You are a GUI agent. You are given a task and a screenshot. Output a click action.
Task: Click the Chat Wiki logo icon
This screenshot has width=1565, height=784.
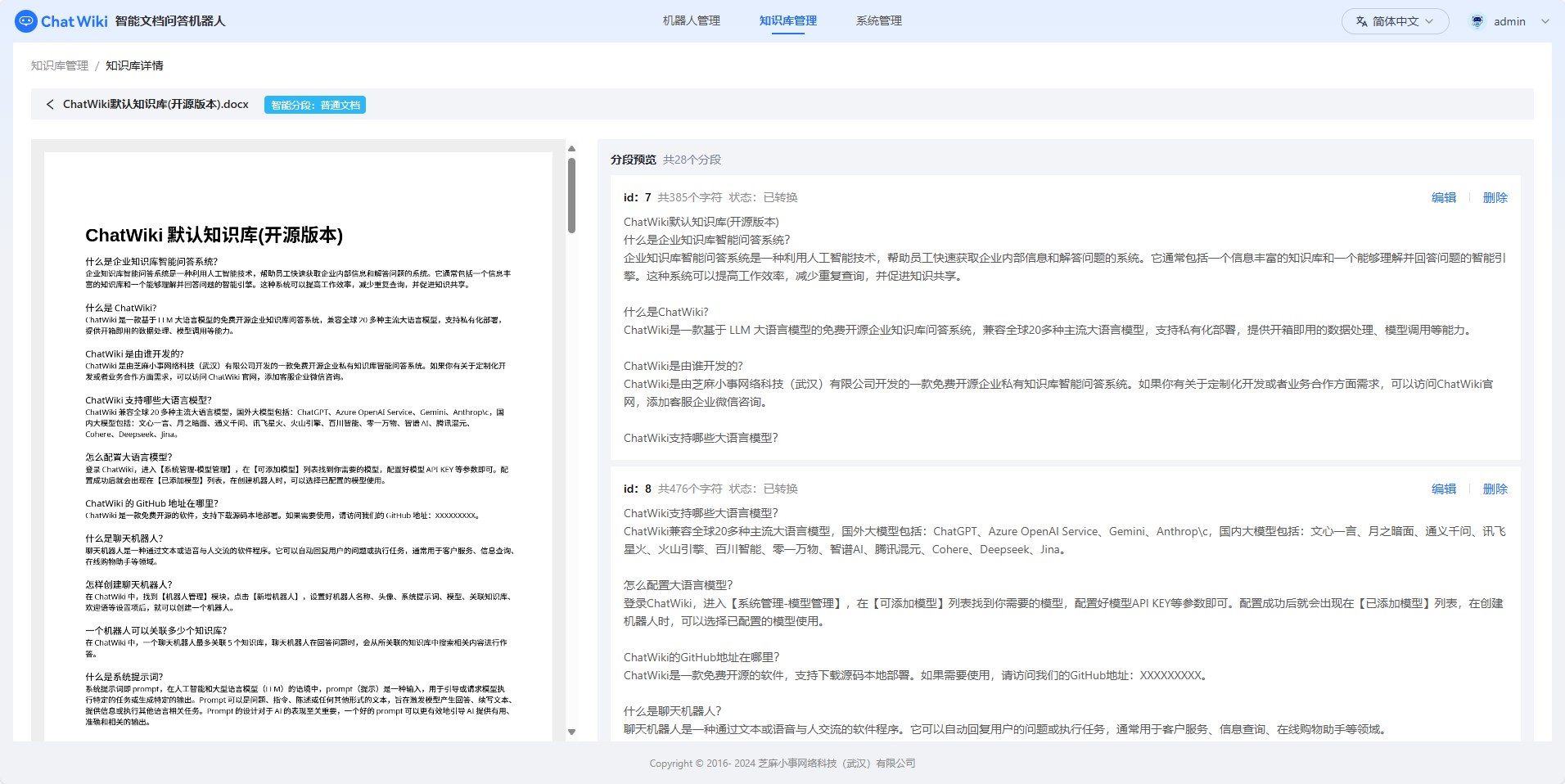[26, 21]
